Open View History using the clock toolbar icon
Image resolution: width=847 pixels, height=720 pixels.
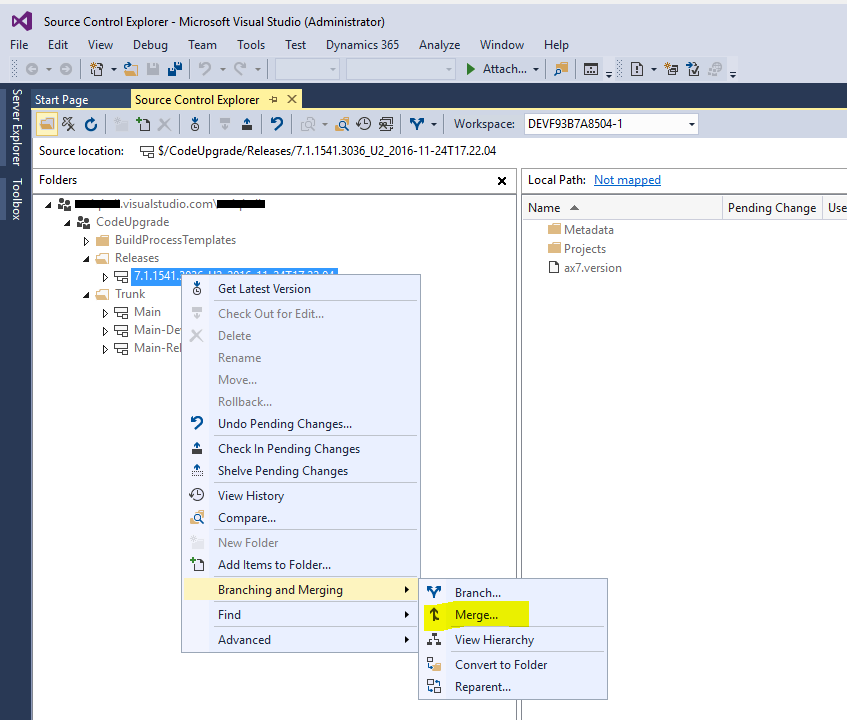point(363,122)
